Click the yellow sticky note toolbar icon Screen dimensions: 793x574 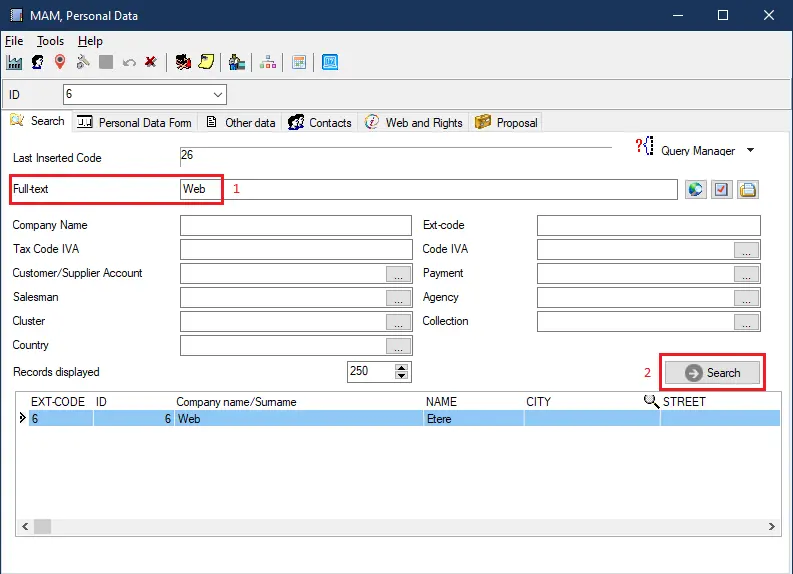[x=206, y=62]
